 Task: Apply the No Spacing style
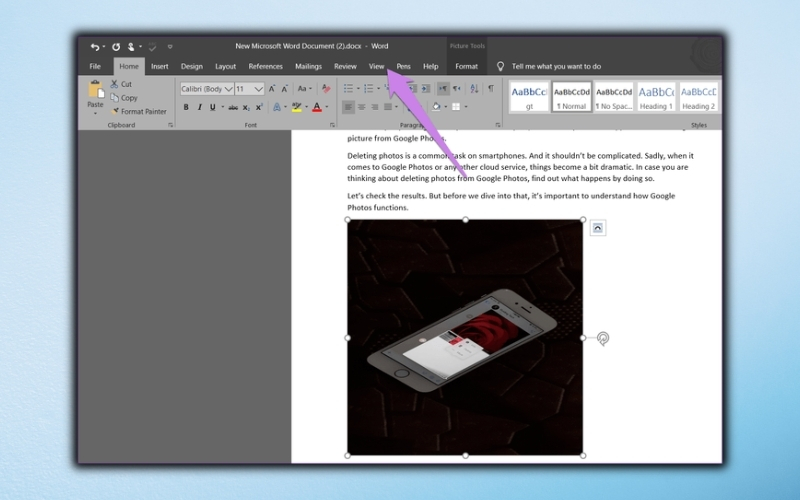point(614,97)
